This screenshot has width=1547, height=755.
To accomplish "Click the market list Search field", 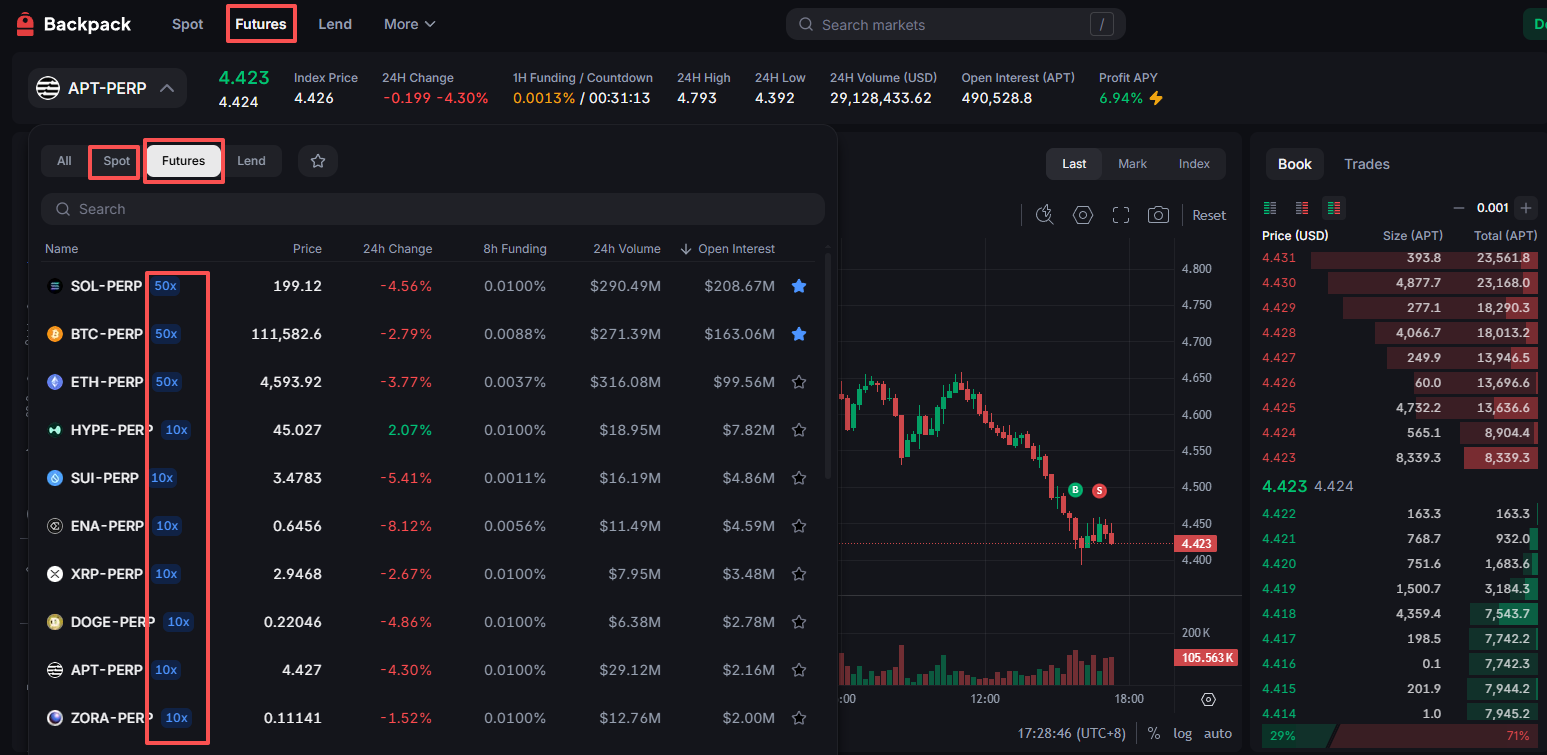I will click(x=432, y=209).
